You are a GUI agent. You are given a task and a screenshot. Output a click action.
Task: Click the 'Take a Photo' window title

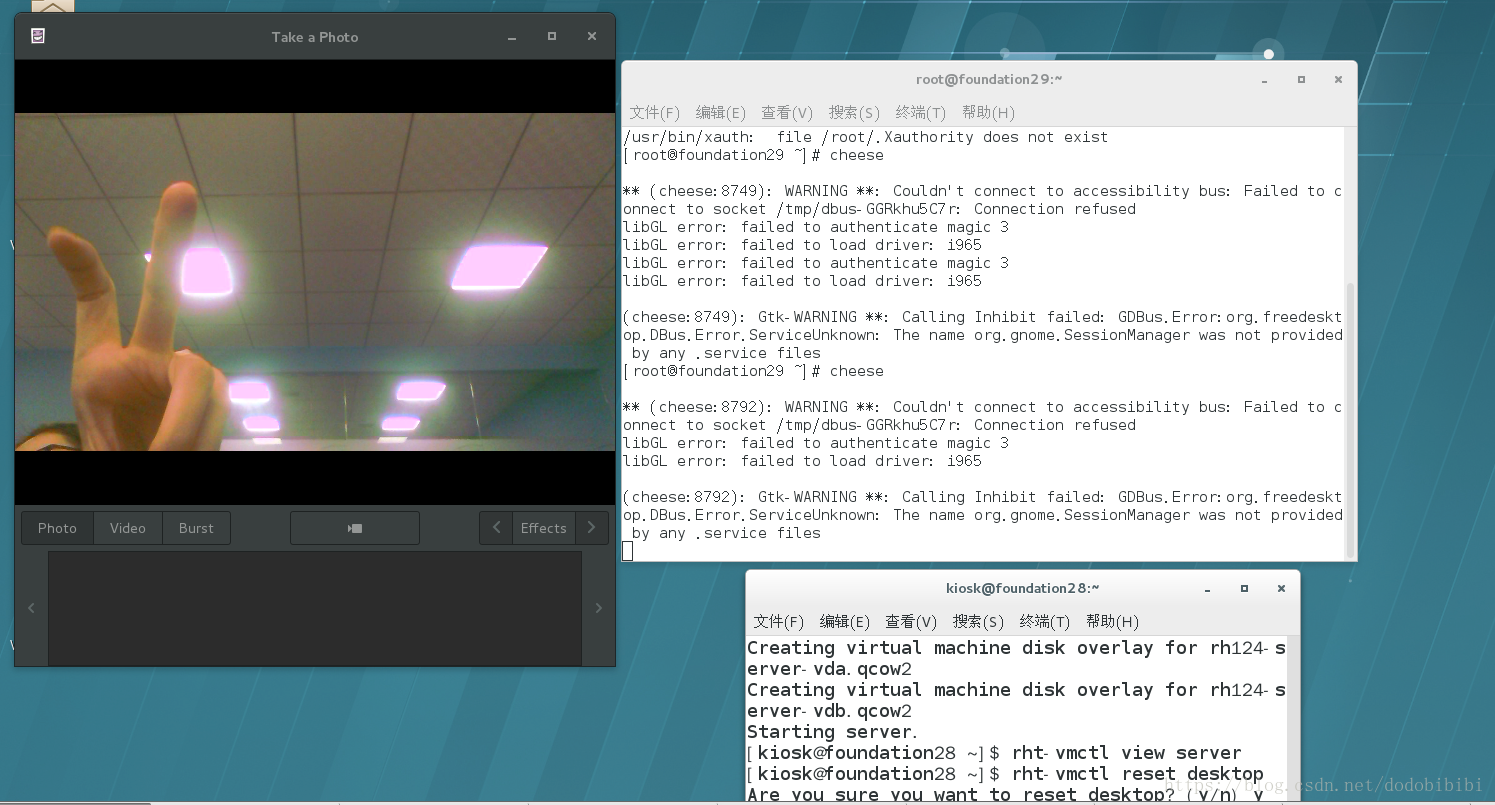315,37
